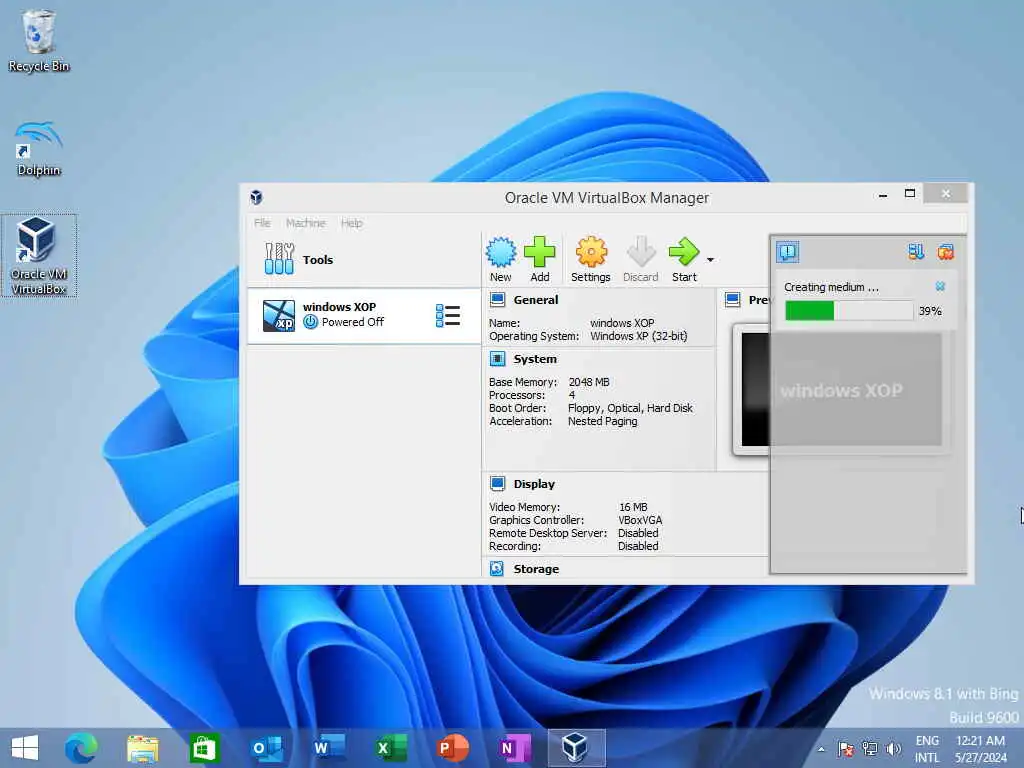The height and width of the screenshot is (768, 1024).
Task: Open Settings with the orange gear icon
Action: click(590, 259)
